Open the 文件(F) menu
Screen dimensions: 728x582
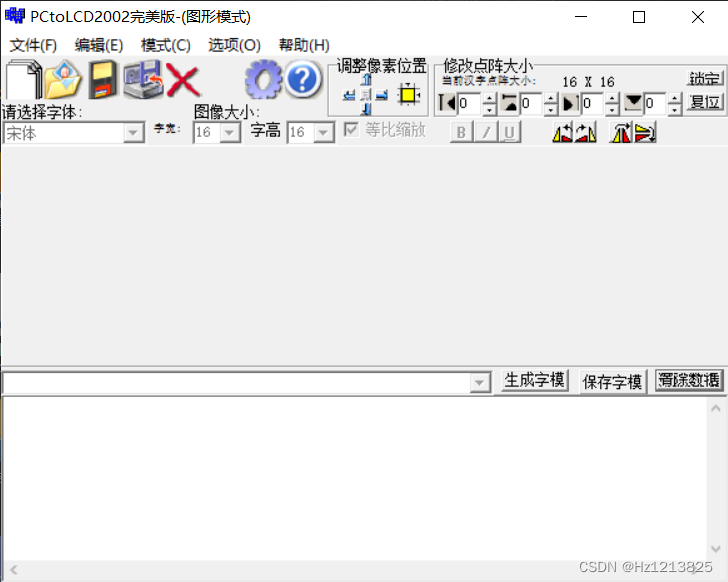tap(33, 45)
